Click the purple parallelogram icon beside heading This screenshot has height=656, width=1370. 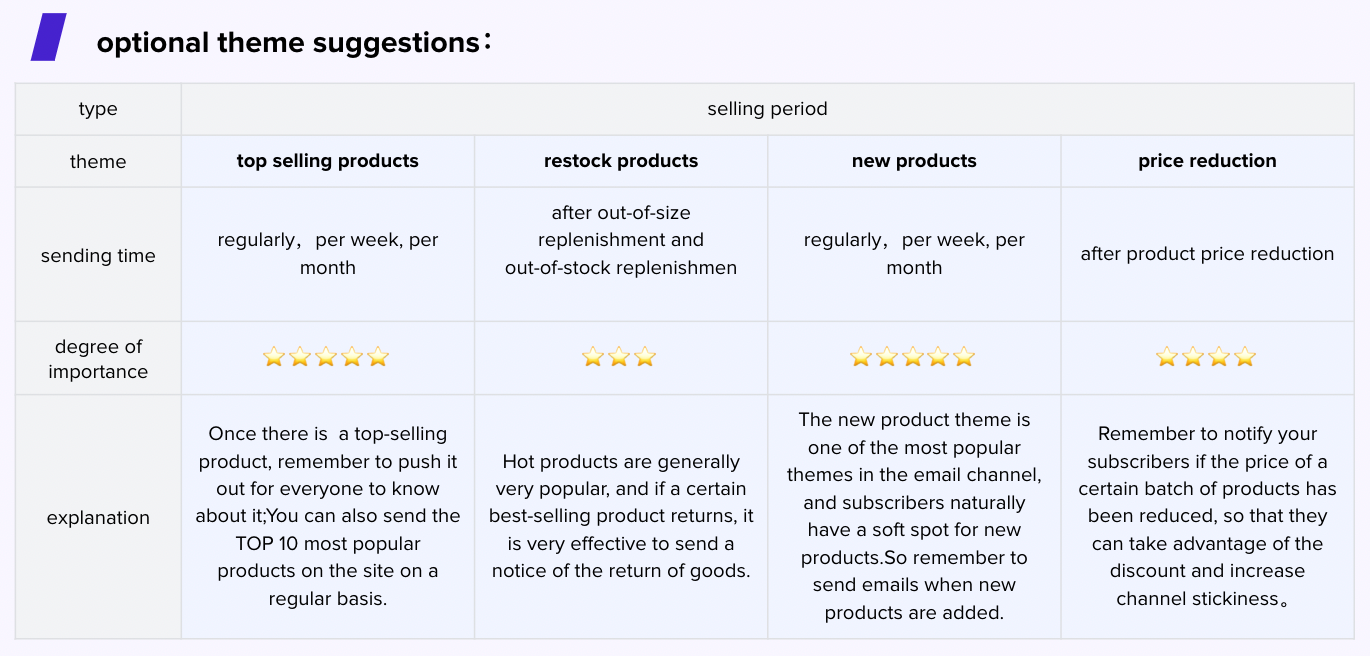tap(48, 37)
